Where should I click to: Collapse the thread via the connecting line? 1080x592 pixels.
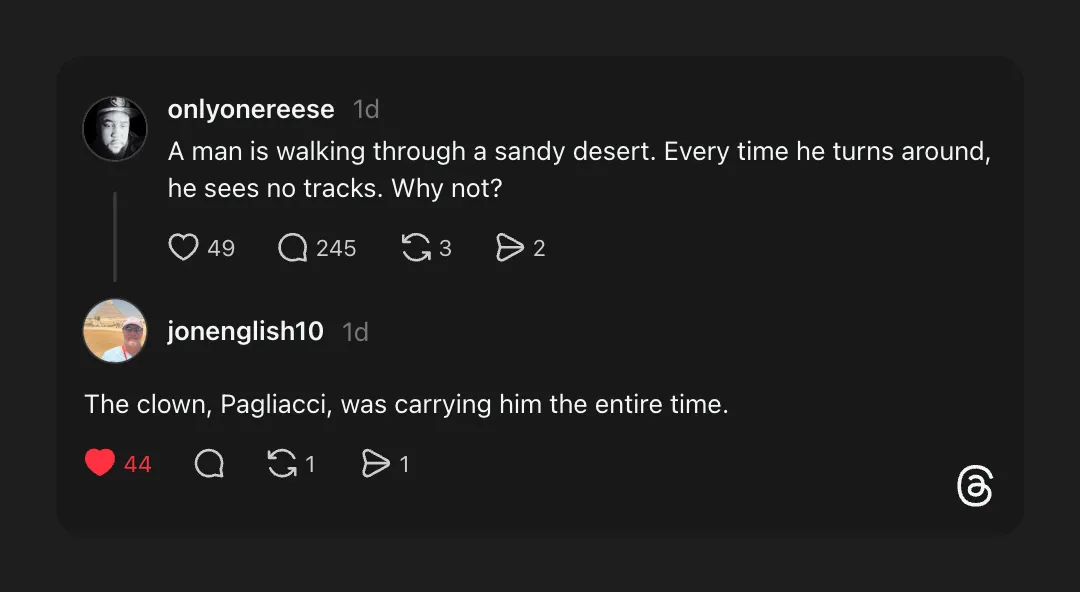(x=115, y=237)
